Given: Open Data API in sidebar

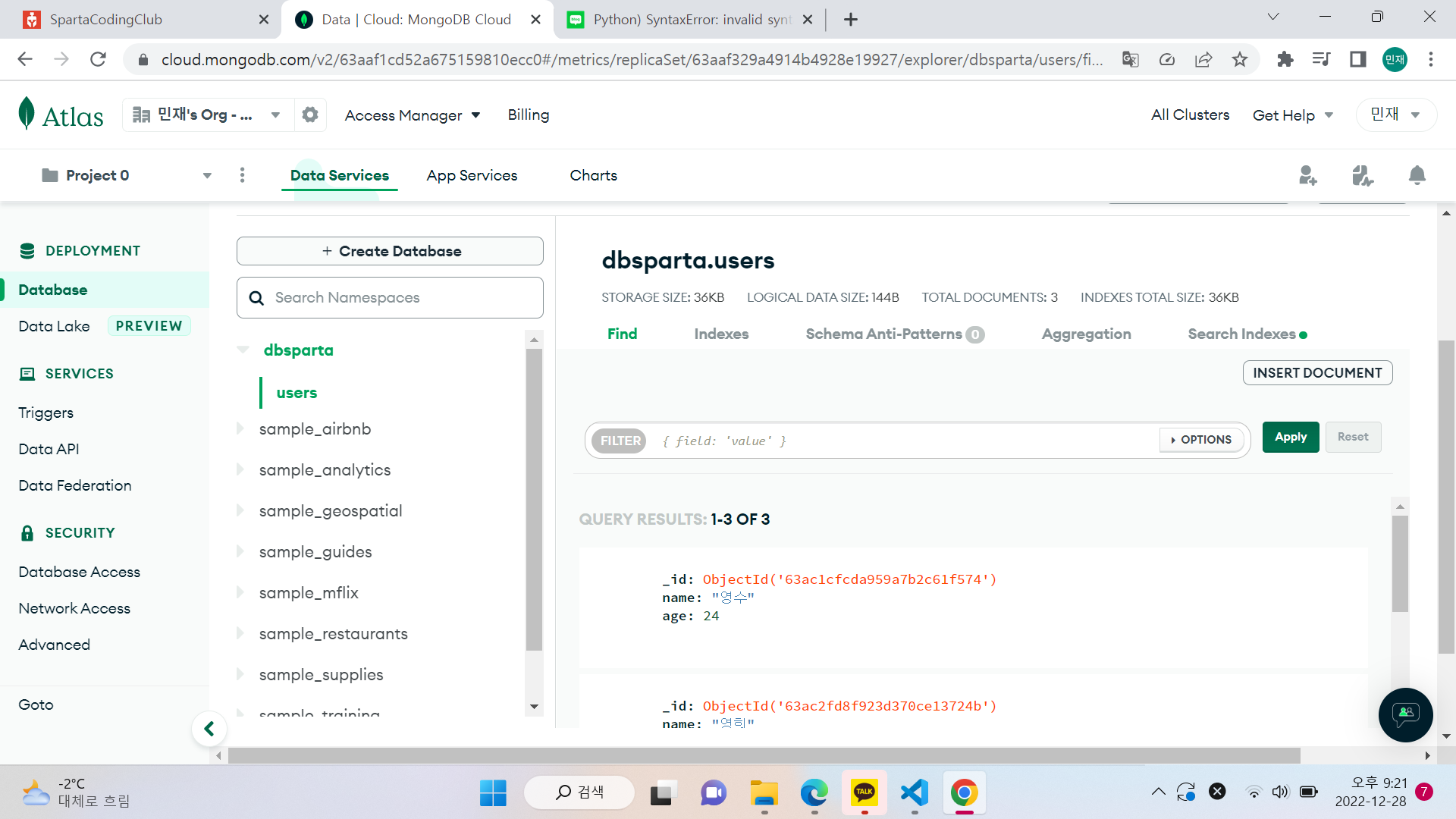Looking at the screenshot, I should (49, 449).
